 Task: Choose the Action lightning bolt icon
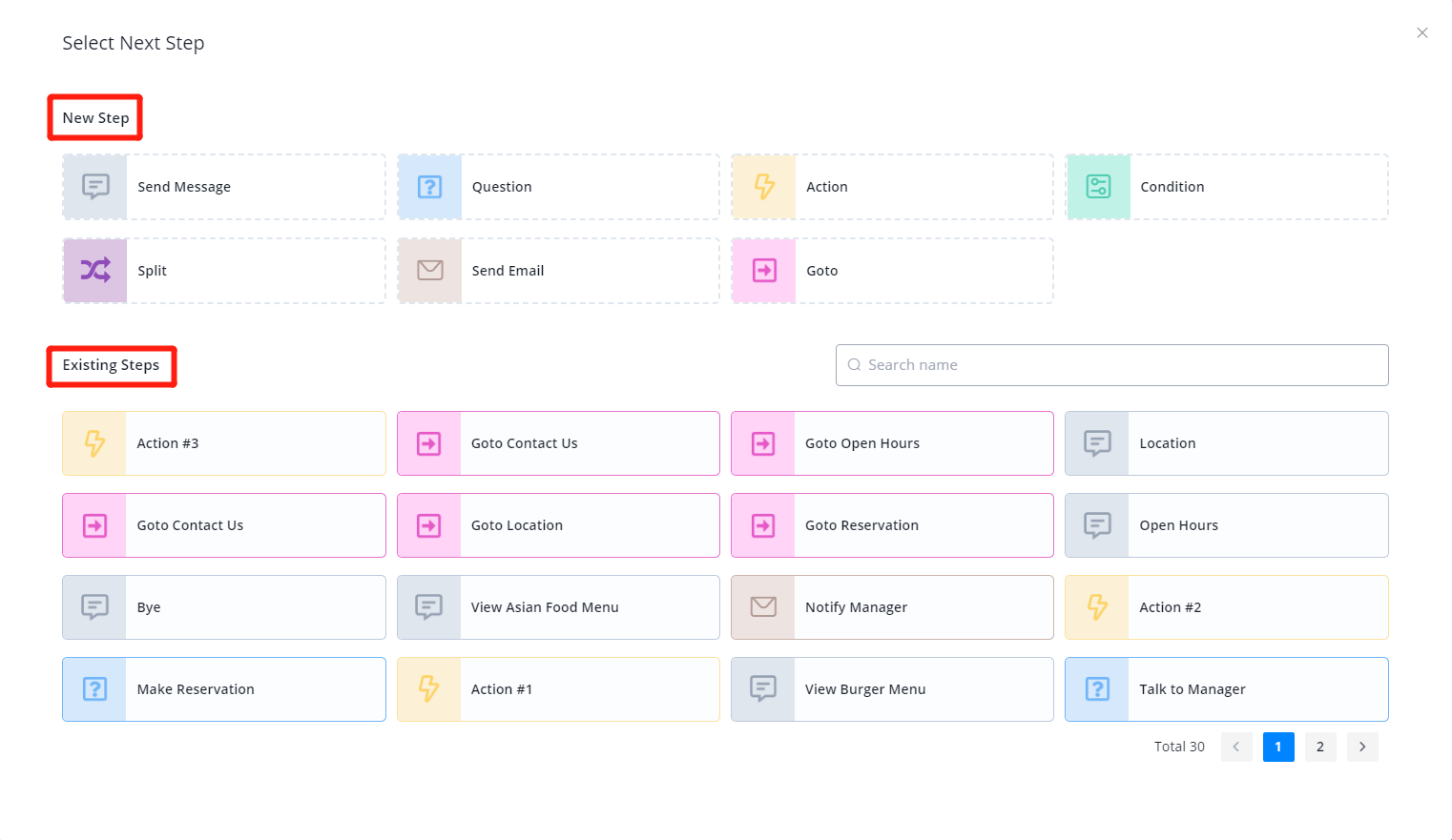pyautogui.click(x=764, y=187)
